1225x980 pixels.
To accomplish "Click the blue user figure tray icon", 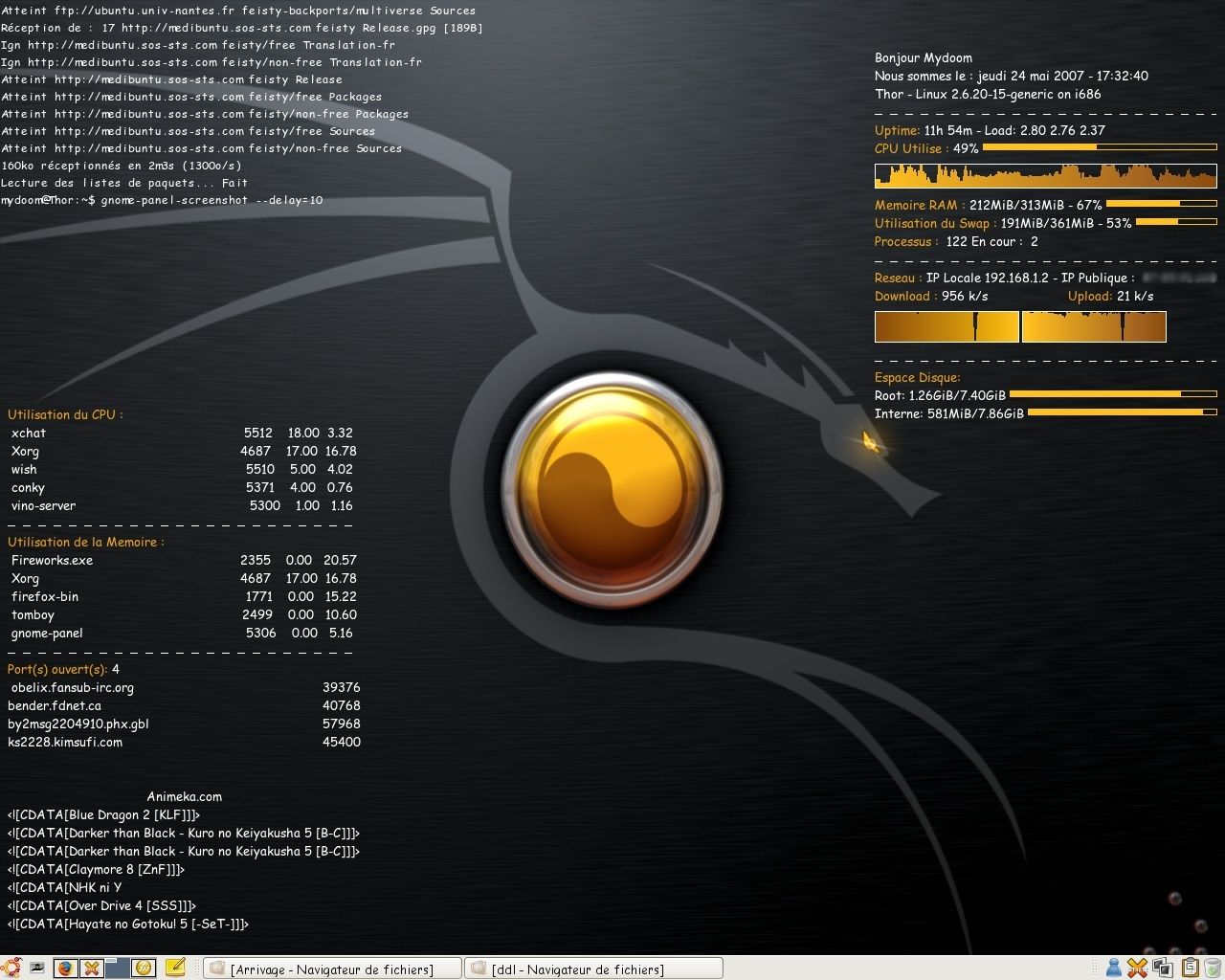I will pos(1114,968).
